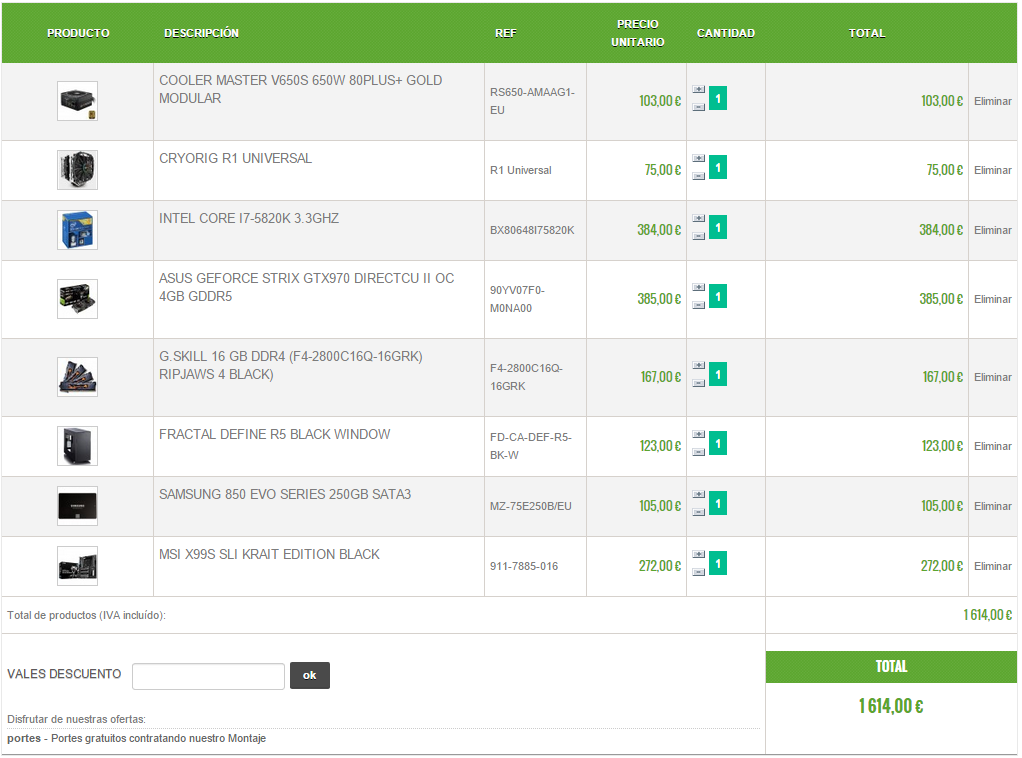Image resolution: width=1022 pixels, height=758 pixels.
Task: Open Cooler Master V650S 650W product description
Action: coord(300,89)
